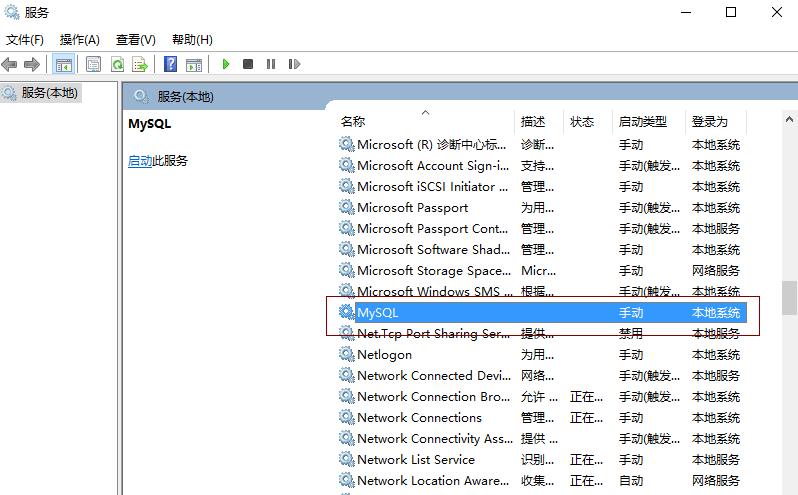Select the MySQL service row
798x495 pixels.
coord(543,312)
